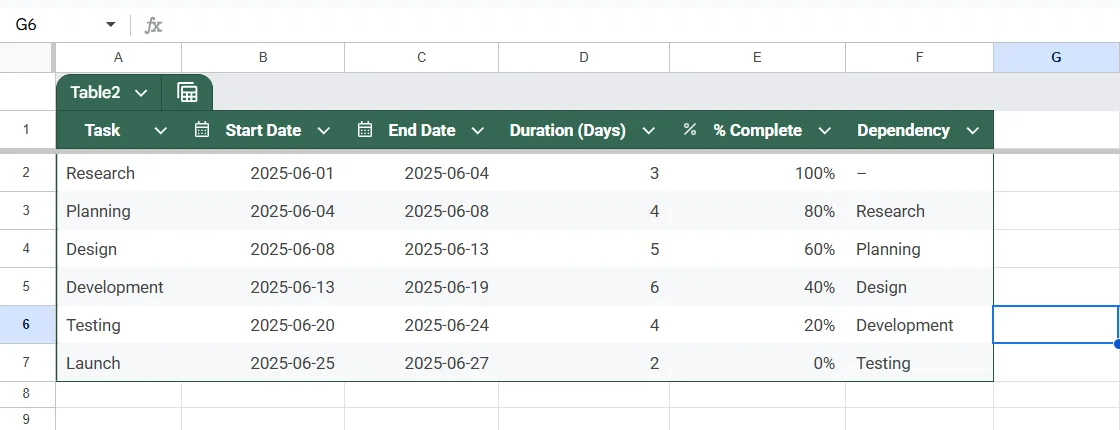Open the % Complete column dropdown arrow

pyautogui.click(x=824, y=131)
